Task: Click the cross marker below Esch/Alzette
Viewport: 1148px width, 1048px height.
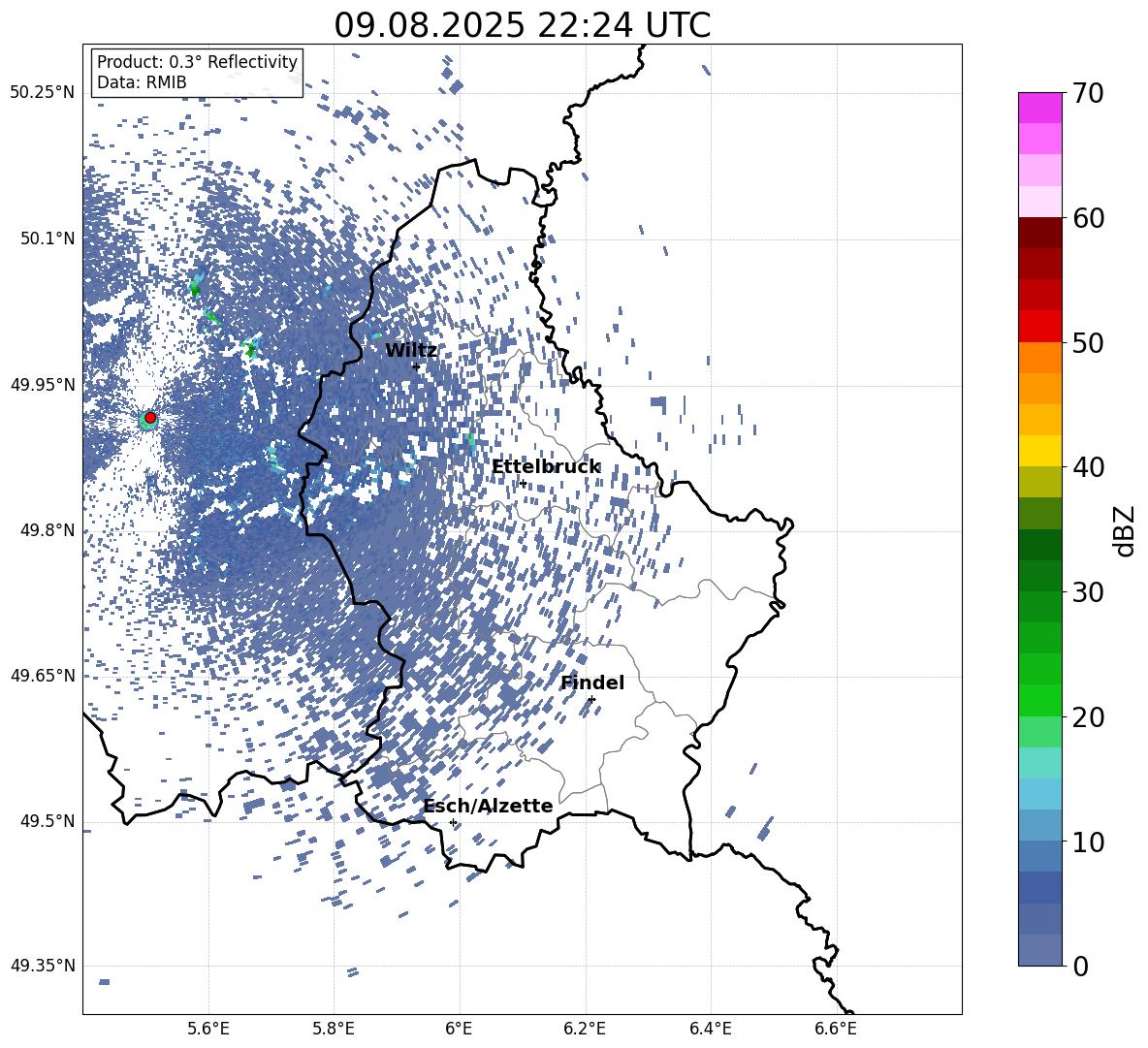Action: pyautogui.click(x=453, y=822)
